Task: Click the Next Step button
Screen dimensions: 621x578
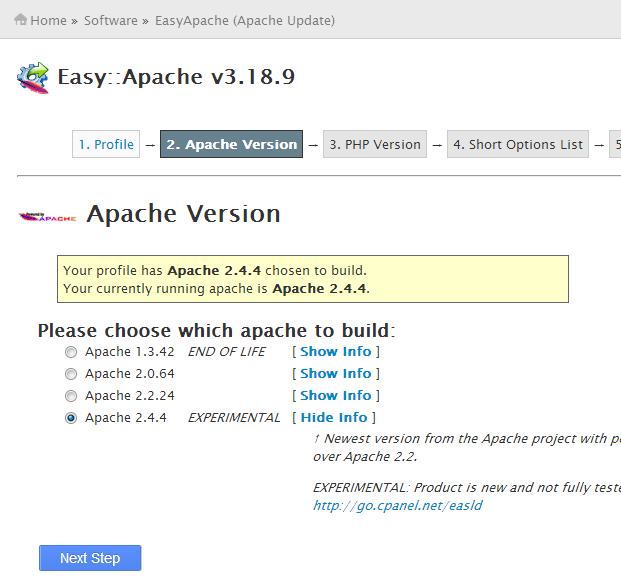Action: pos(90,558)
